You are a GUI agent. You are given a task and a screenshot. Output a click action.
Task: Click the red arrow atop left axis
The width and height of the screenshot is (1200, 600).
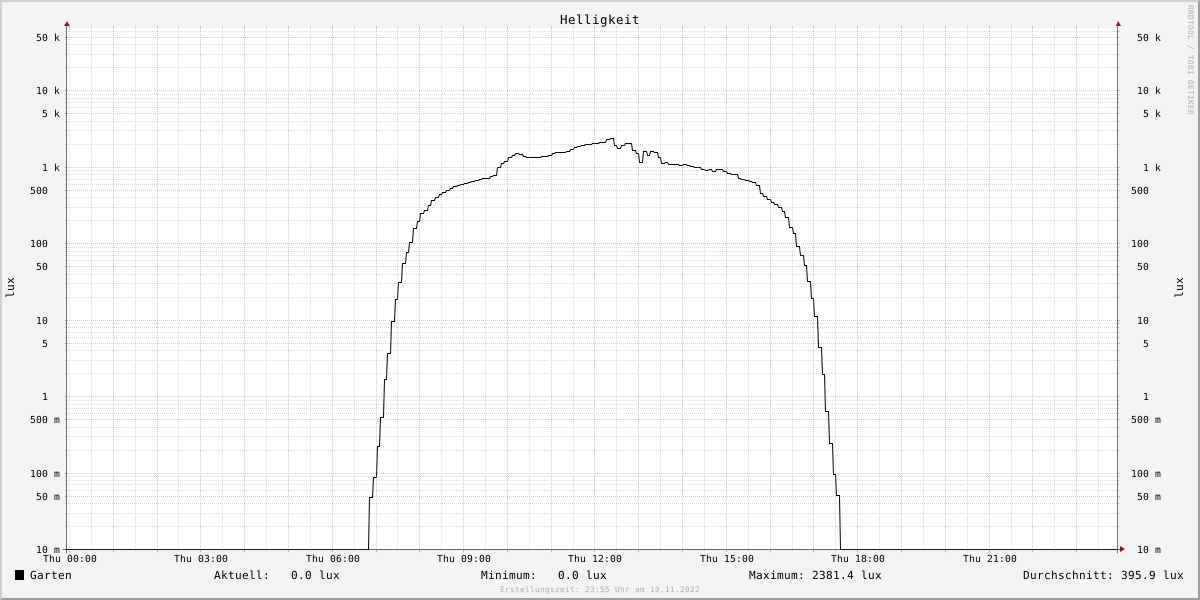pos(67,23)
